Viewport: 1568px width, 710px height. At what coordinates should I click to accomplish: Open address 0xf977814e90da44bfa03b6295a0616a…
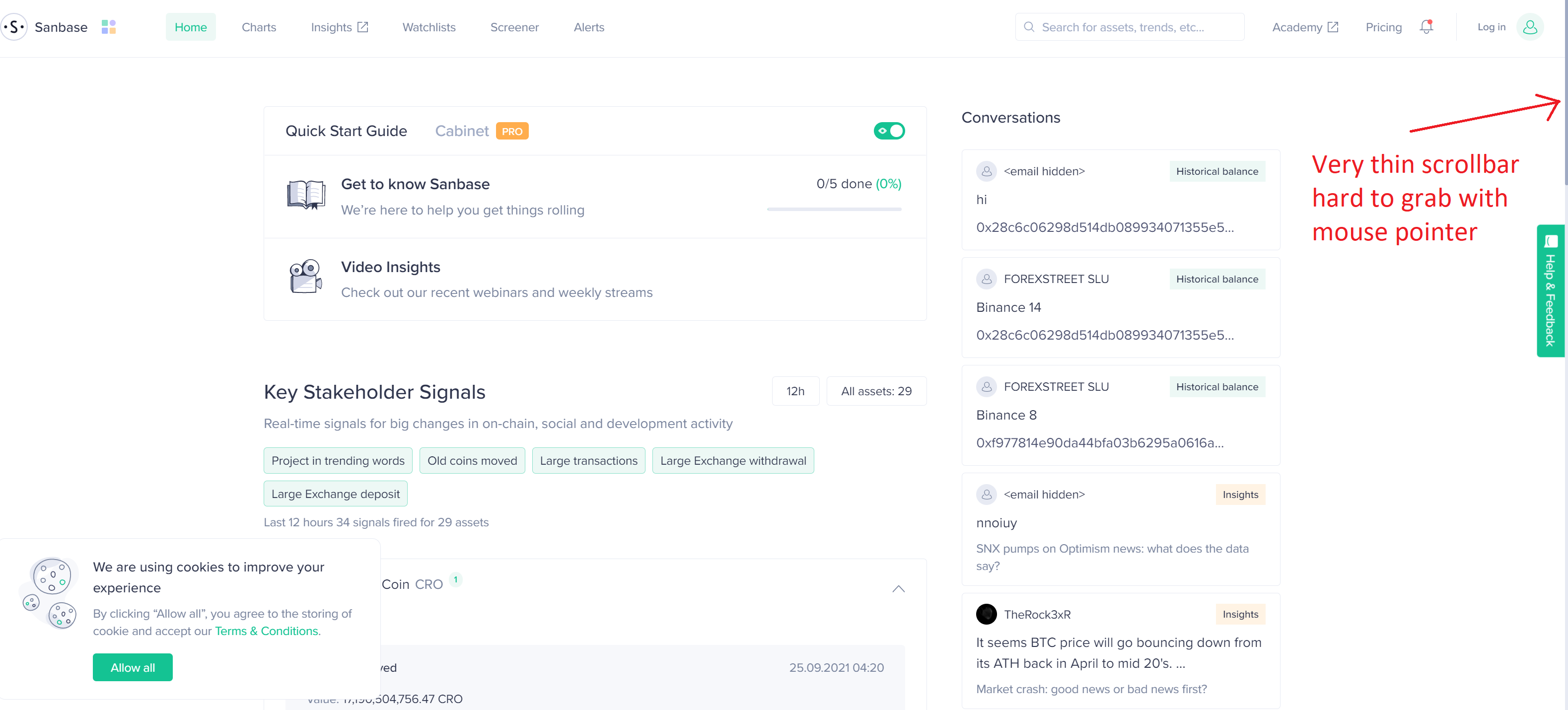tap(1099, 443)
